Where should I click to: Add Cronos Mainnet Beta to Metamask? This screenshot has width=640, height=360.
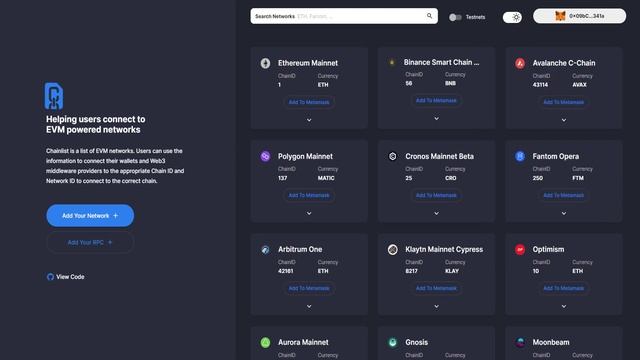pos(436,195)
